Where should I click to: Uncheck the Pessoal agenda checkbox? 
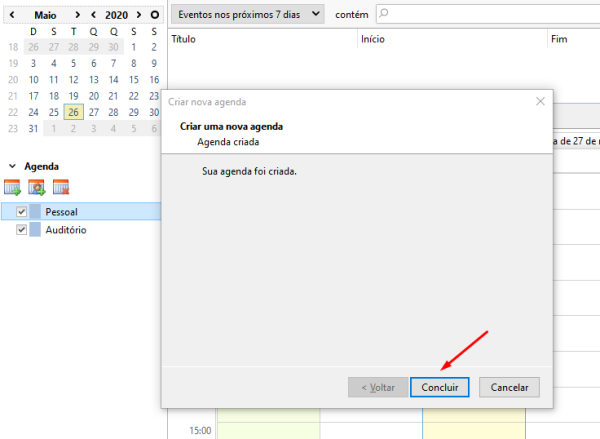point(22,212)
